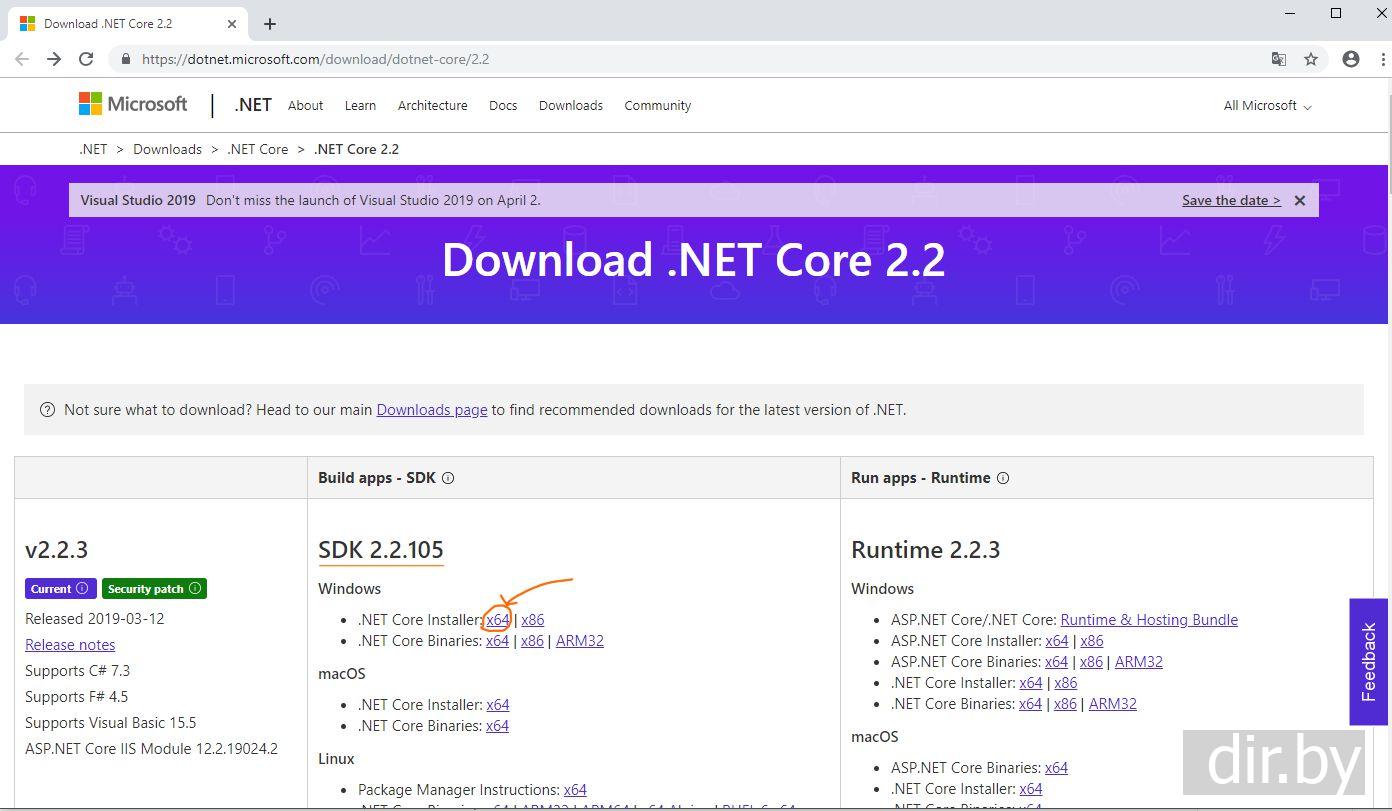Click the Microsoft logo

133,104
